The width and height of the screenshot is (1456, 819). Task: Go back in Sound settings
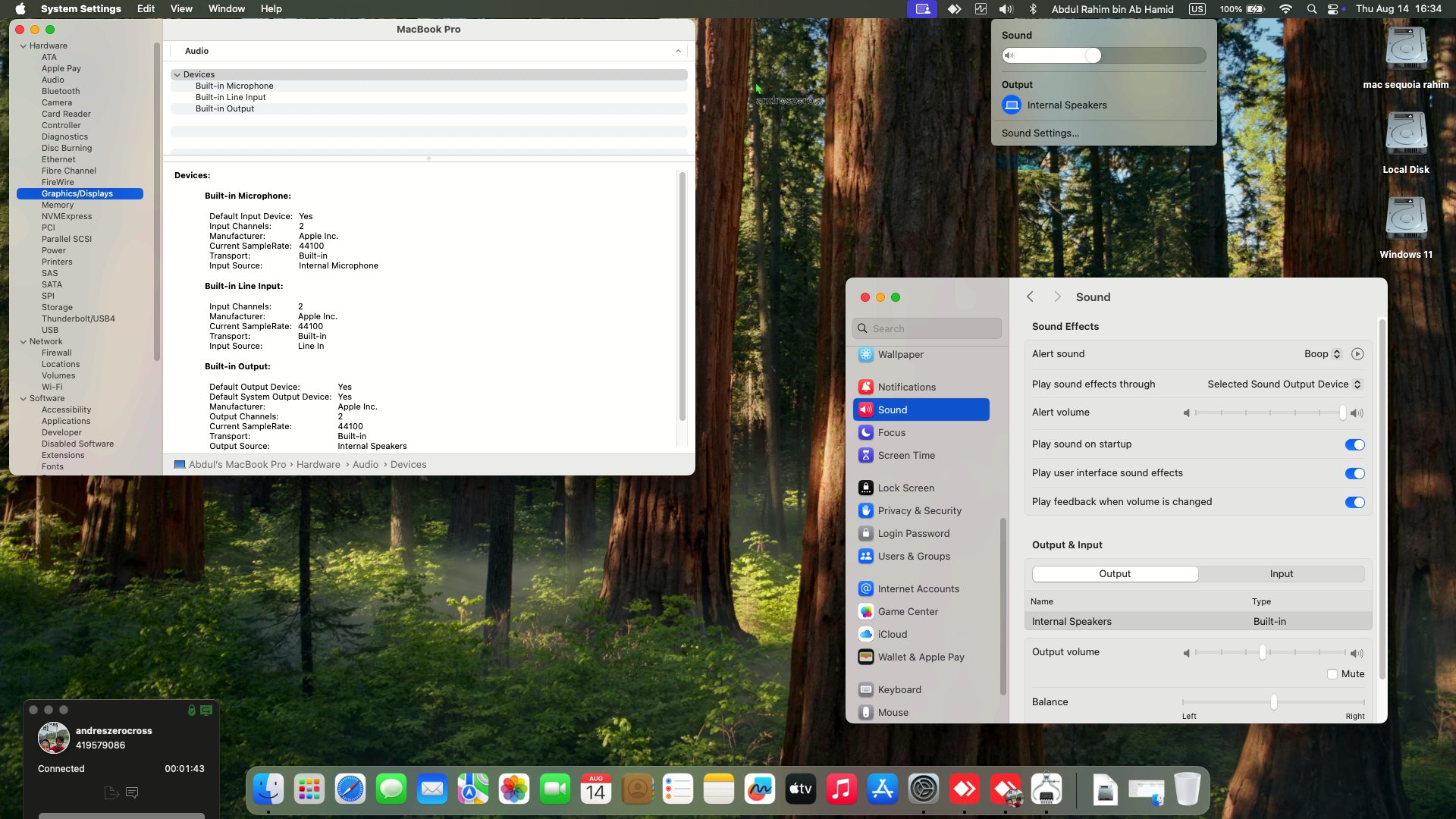pyautogui.click(x=1030, y=297)
